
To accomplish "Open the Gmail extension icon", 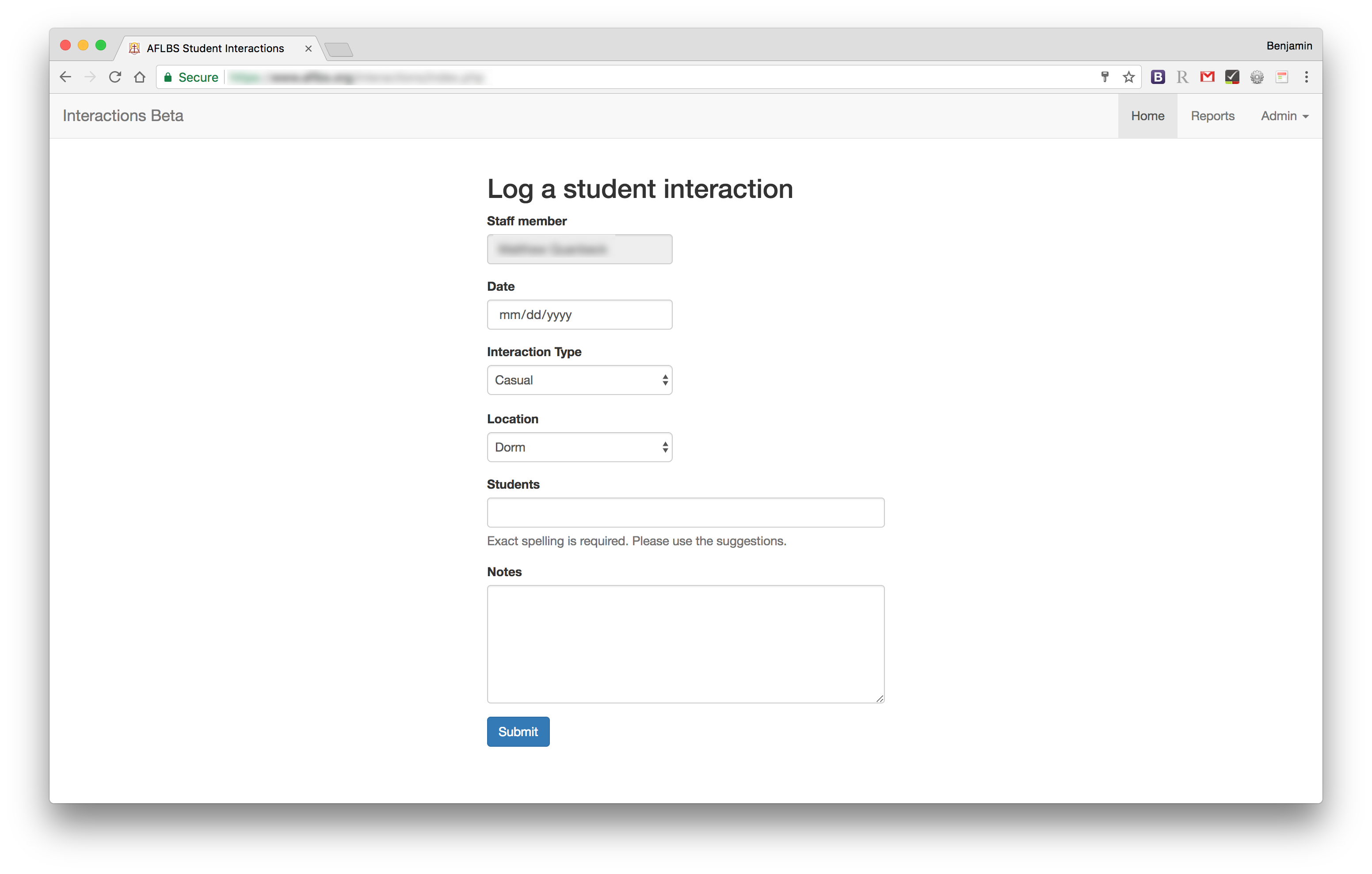I will point(1207,77).
